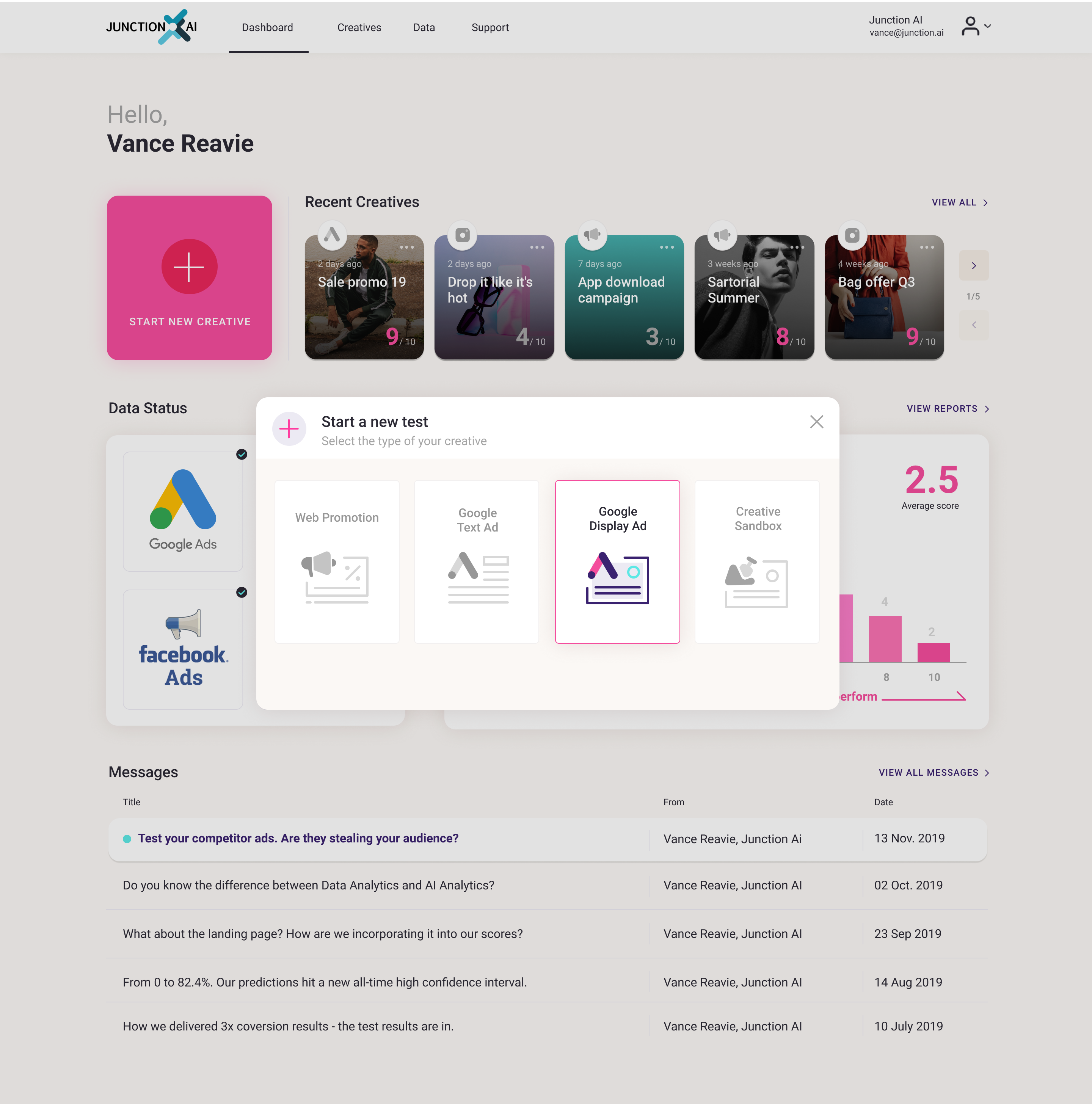Open the Sartorial Summer creative thumbnail
Image resolution: width=1092 pixels, height=1104 pixels.
click(754, 303)
